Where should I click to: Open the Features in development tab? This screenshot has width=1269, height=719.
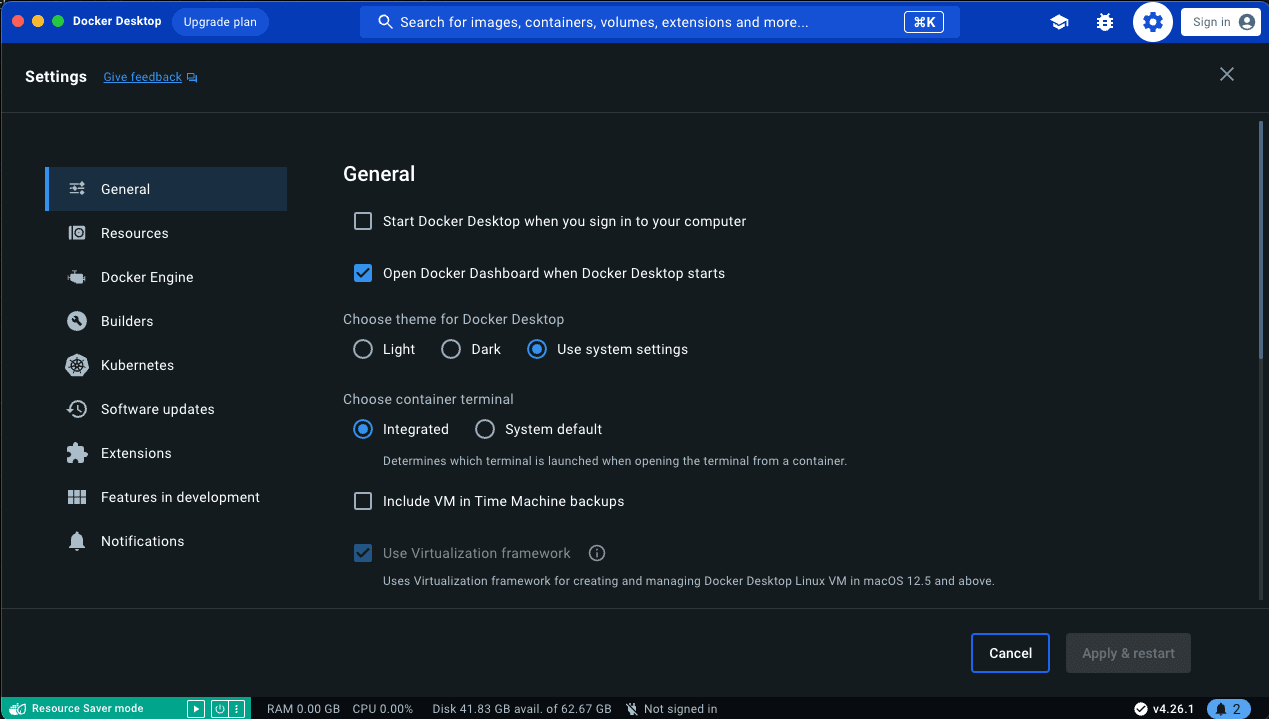(166, 497)
